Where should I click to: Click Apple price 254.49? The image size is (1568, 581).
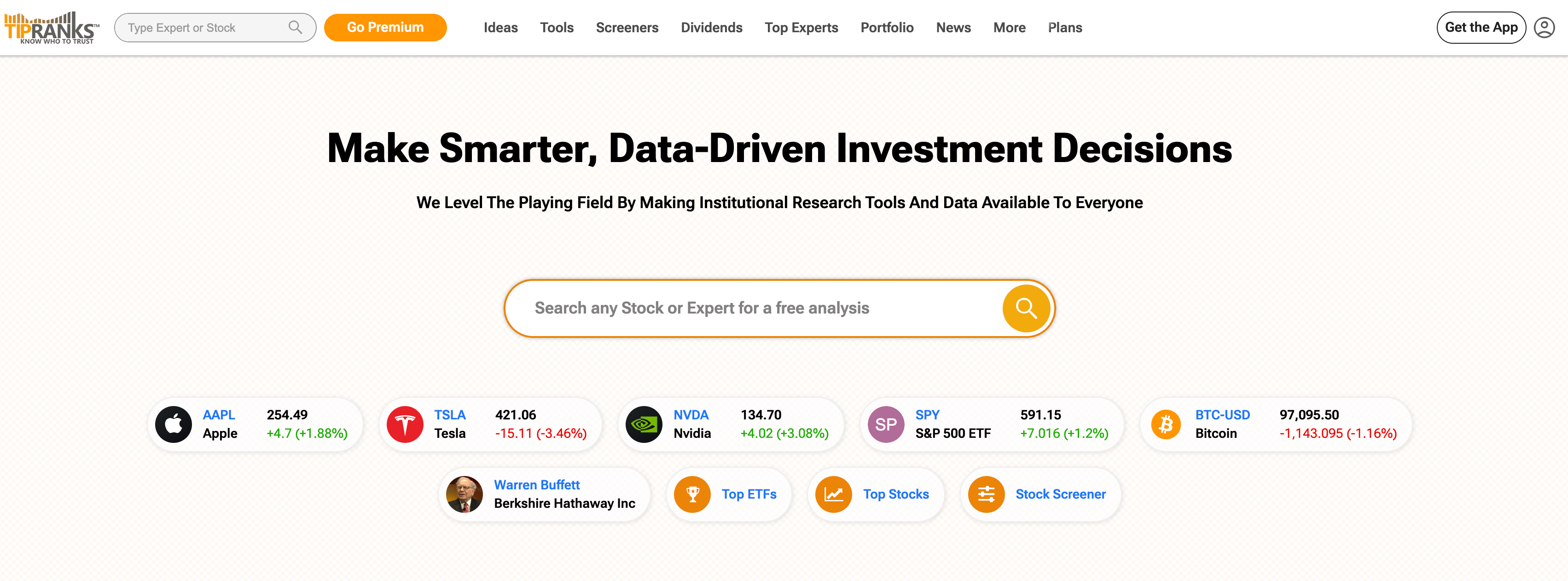[x=287, y=415]
